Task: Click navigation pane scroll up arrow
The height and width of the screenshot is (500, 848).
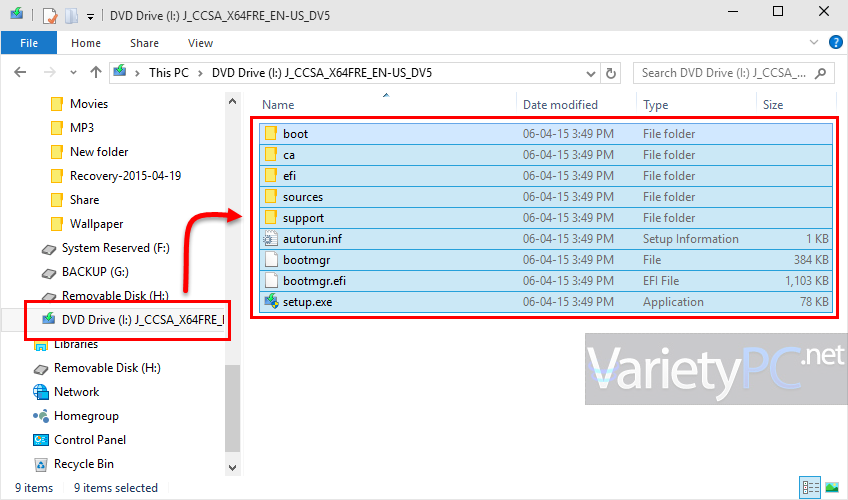Action: click(x=233, y=101)
